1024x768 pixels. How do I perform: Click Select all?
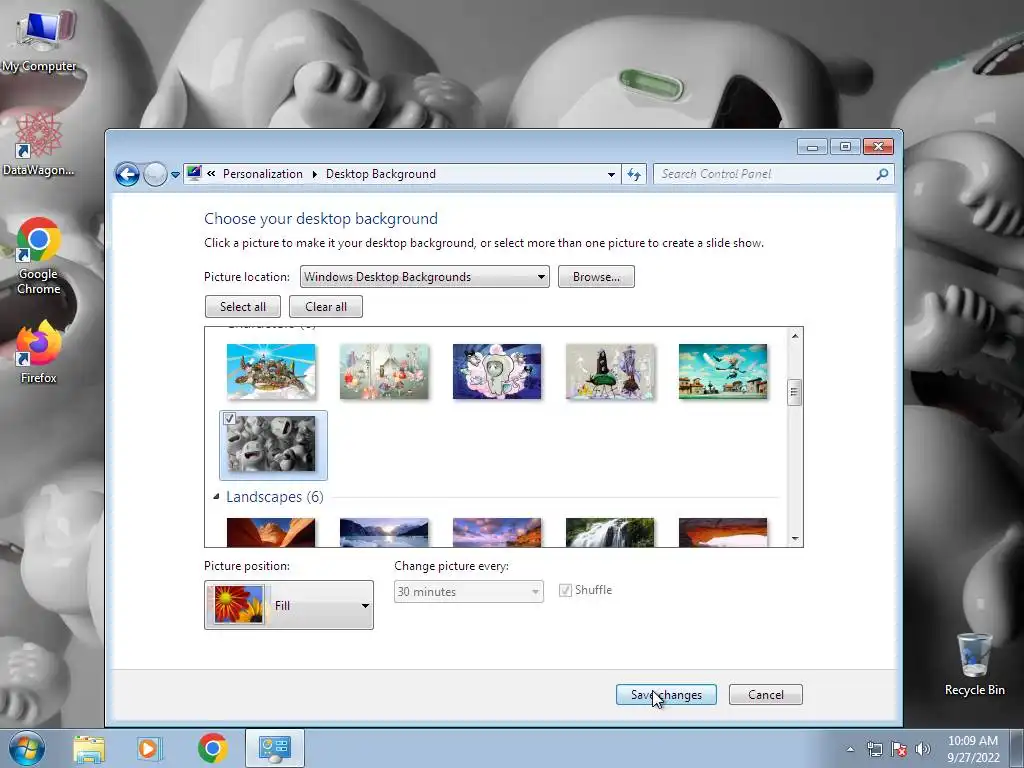point(243,307)
